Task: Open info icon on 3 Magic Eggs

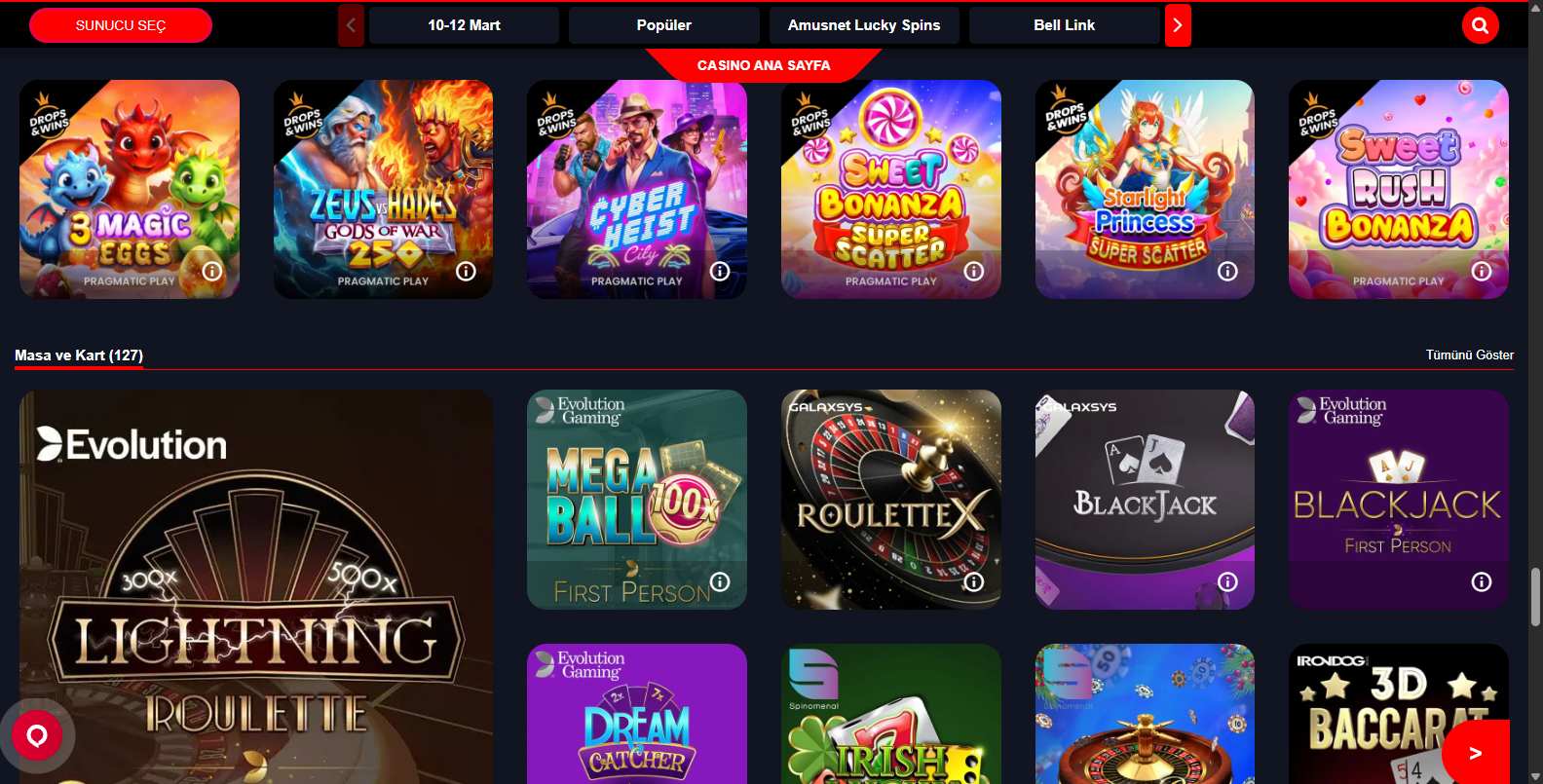Action: pyautogui.click(x=212, y=271)
